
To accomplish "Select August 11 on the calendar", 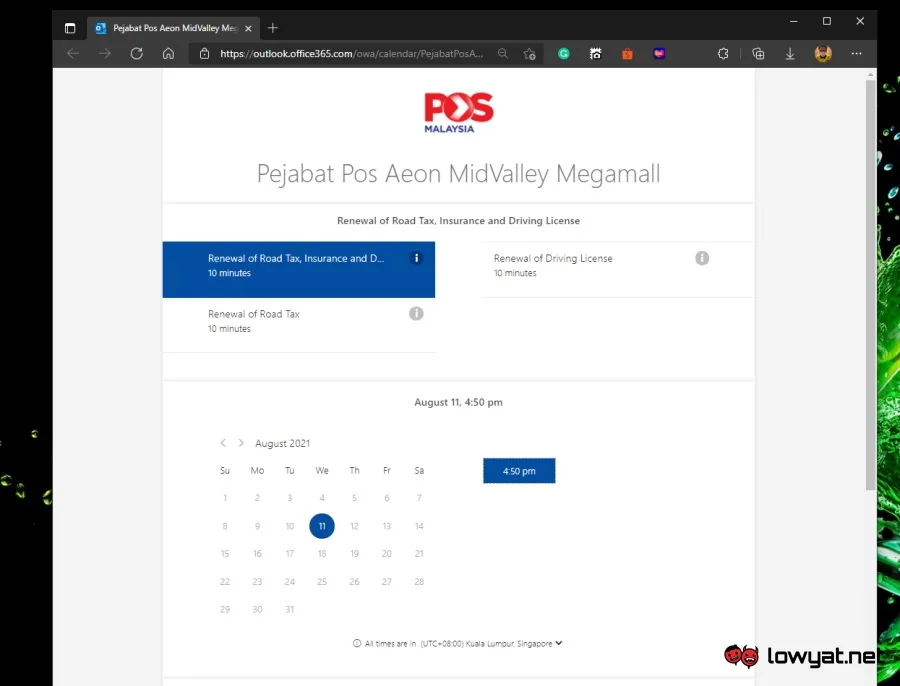I will pos(322,526).
